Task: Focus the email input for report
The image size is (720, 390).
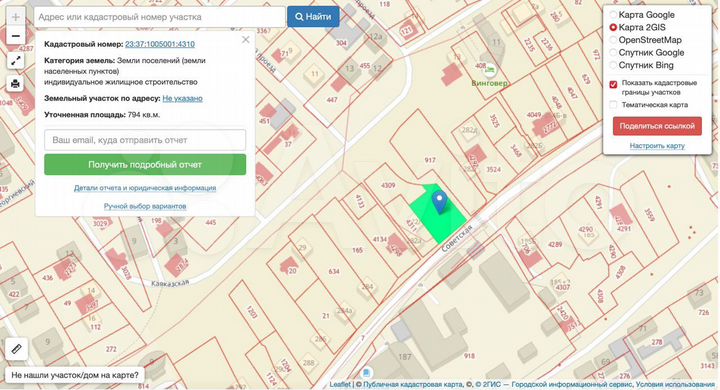Action: (145, 140)
